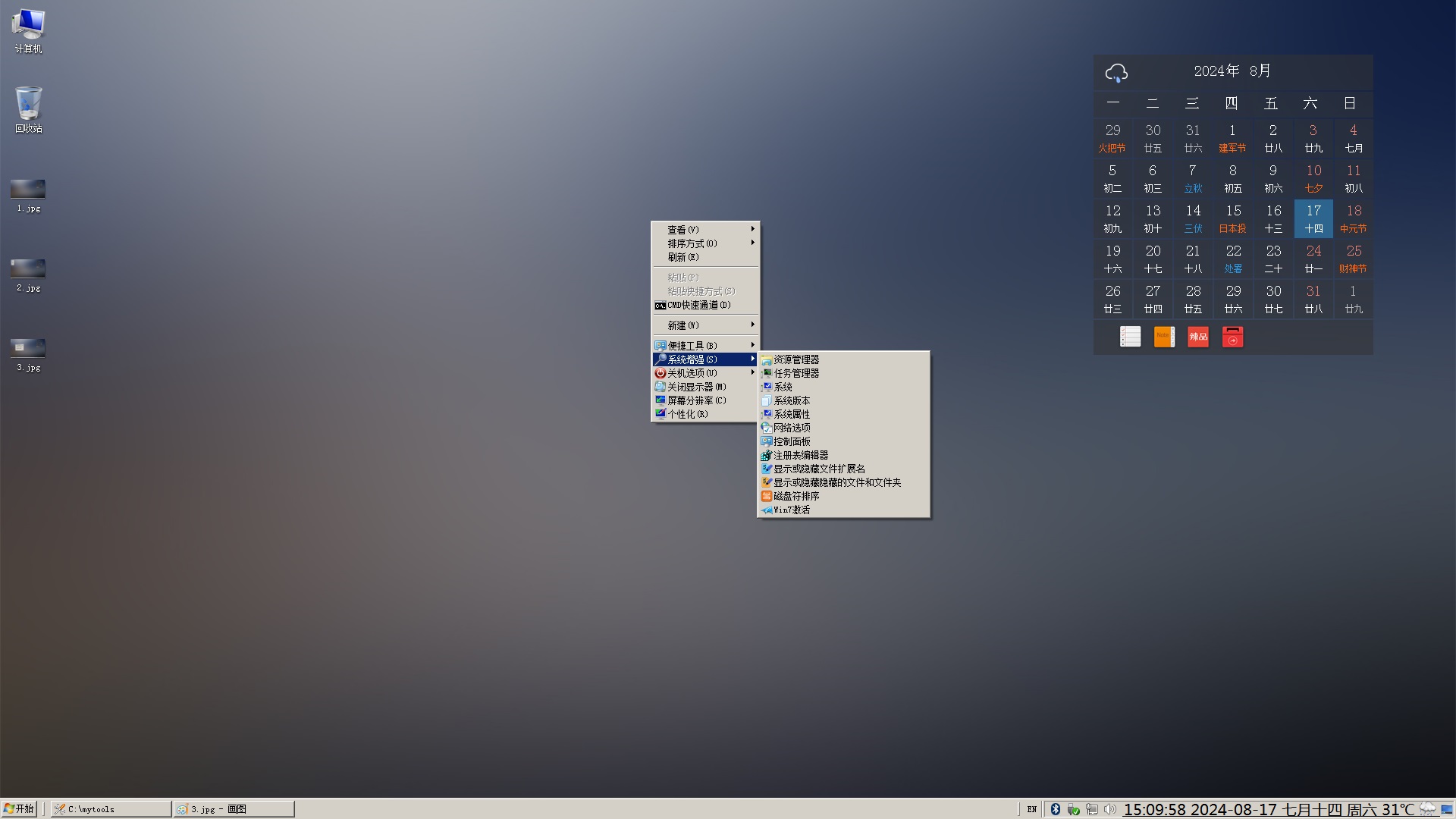
Task: Choose 关闭显示器(M) menu entry
Action: point(705,387)
